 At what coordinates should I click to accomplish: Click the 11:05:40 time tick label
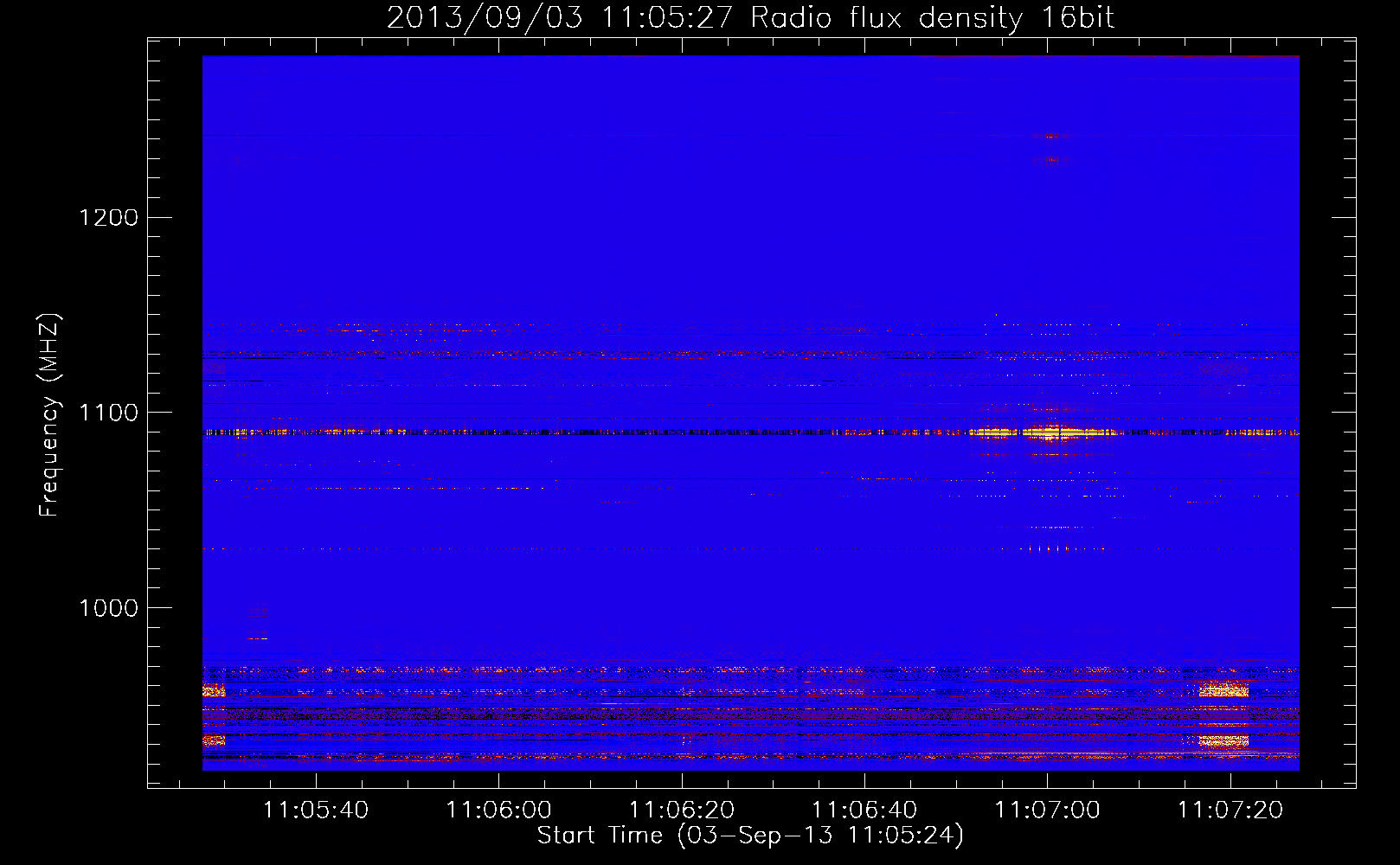tap(316, 811)
